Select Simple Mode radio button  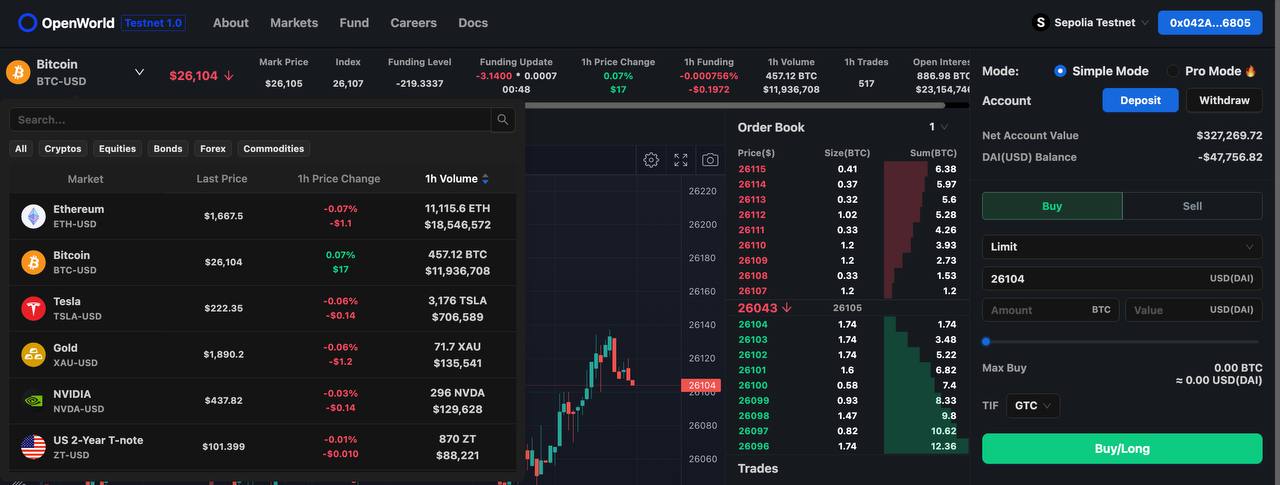[1060, 71]
